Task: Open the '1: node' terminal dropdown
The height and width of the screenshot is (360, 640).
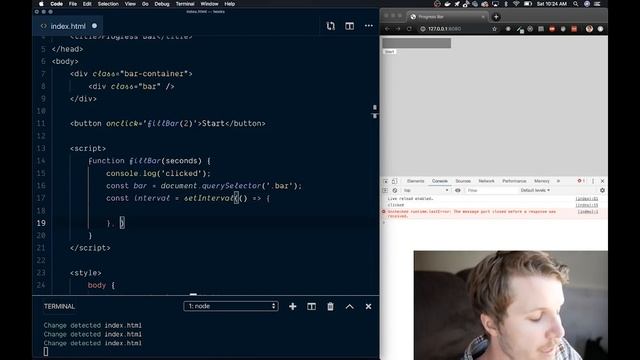Action: [x=231, y=306]
